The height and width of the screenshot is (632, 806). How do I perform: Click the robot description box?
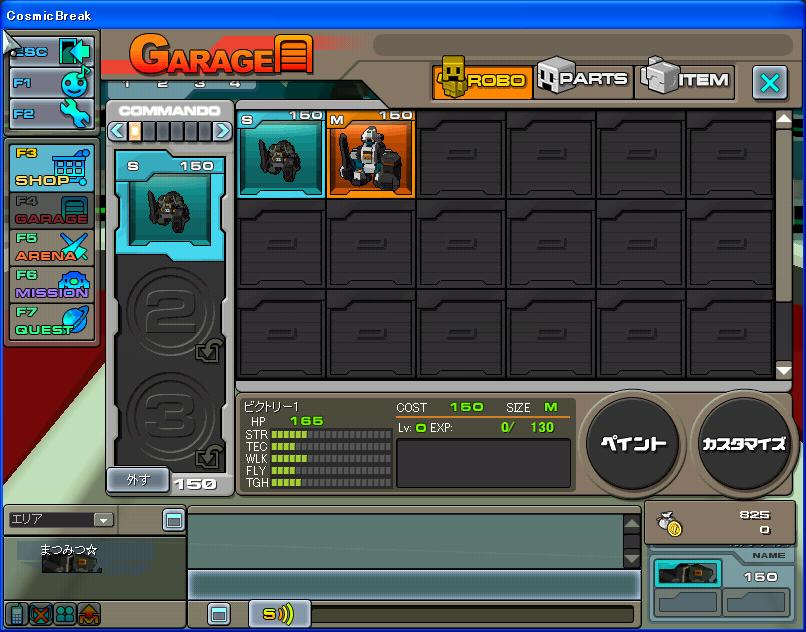pos(484,463)
